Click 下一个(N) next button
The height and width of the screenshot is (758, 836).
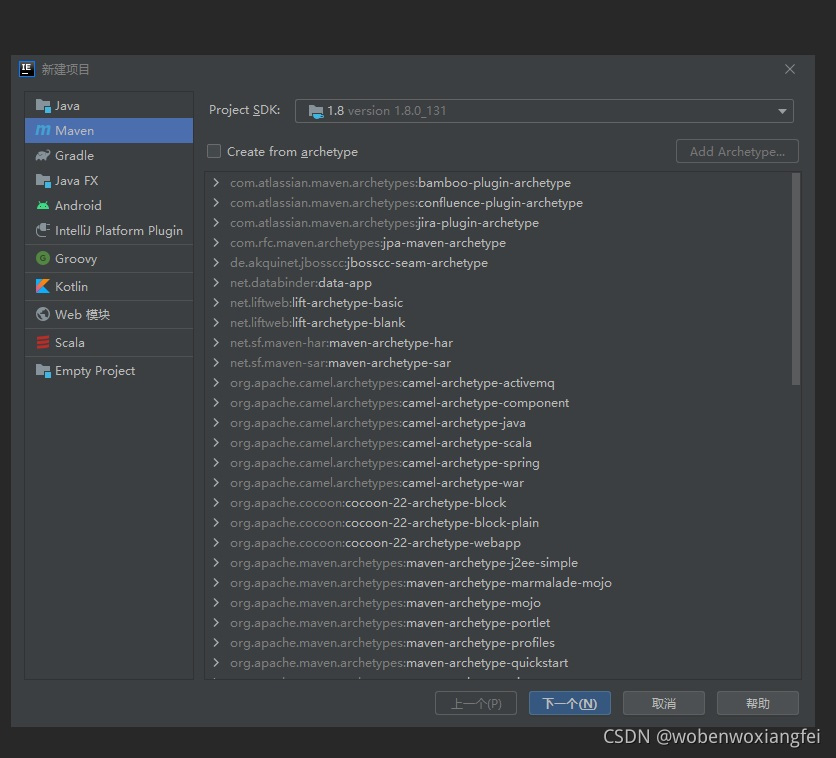tap(569, 703)
